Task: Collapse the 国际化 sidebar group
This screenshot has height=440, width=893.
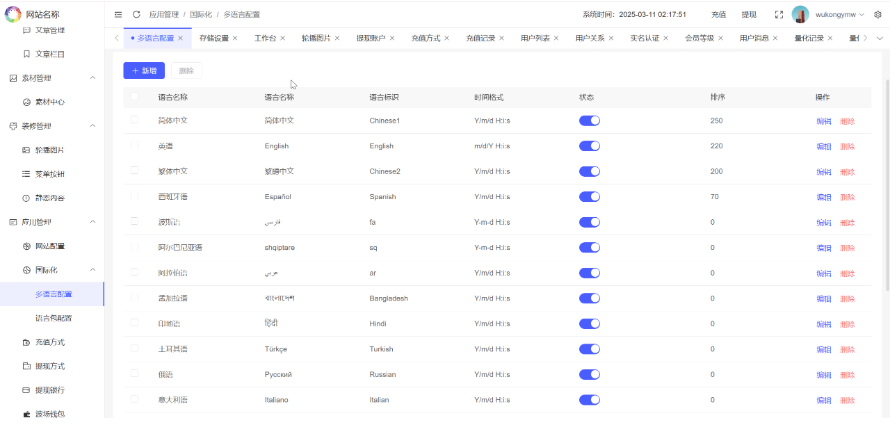Action: 93,270
